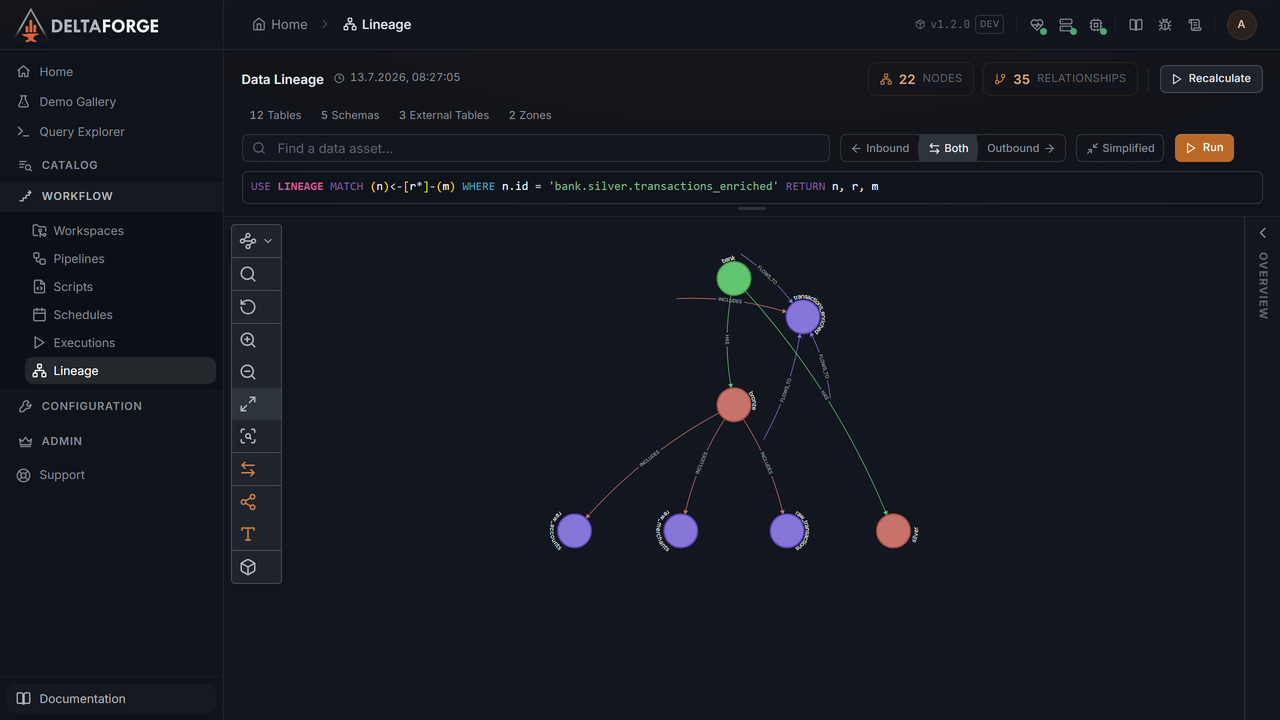Click the search icon in graph toolbar
This screenshot has height=720, width=1280.
[248, 274]
